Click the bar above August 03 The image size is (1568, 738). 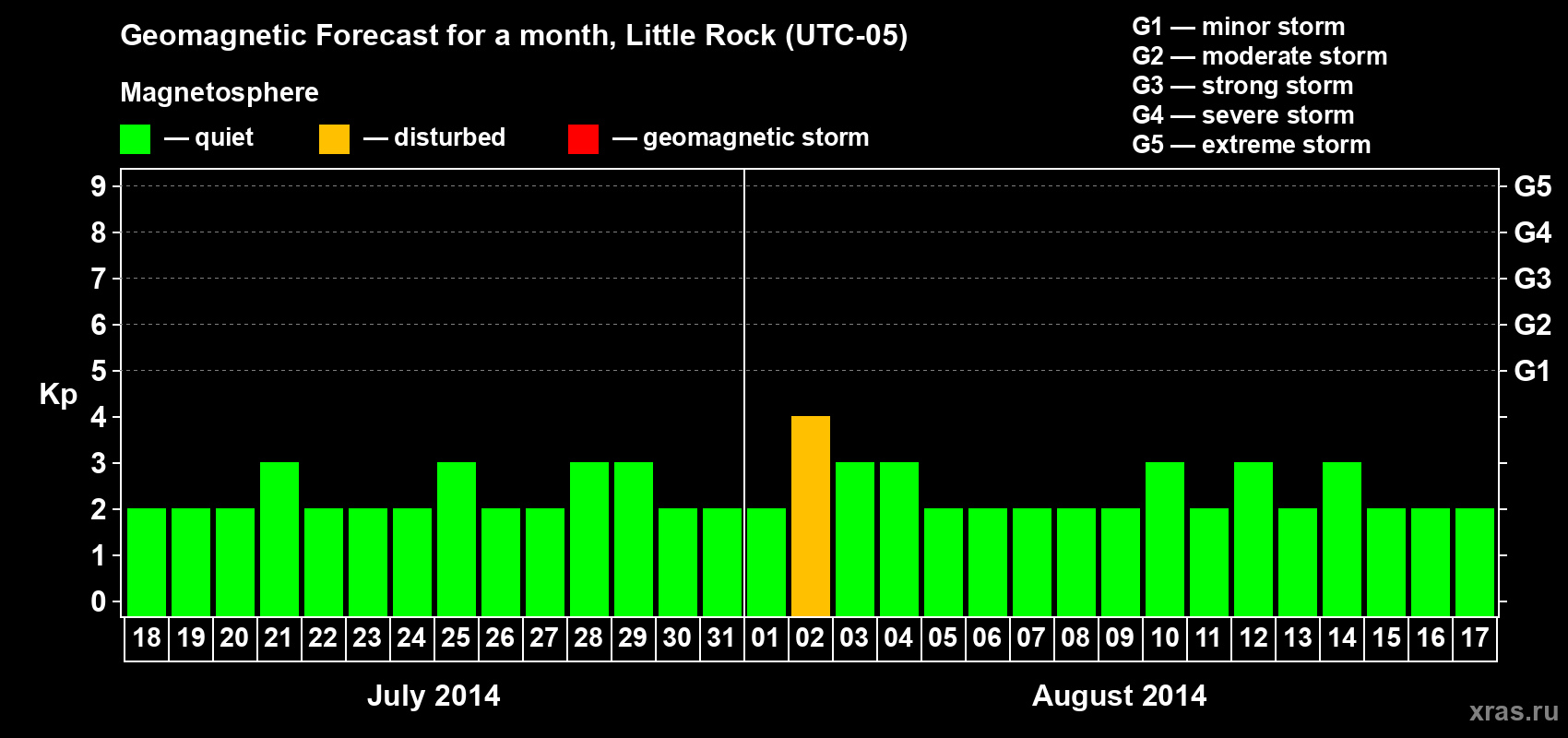click(x=855, y=539)
